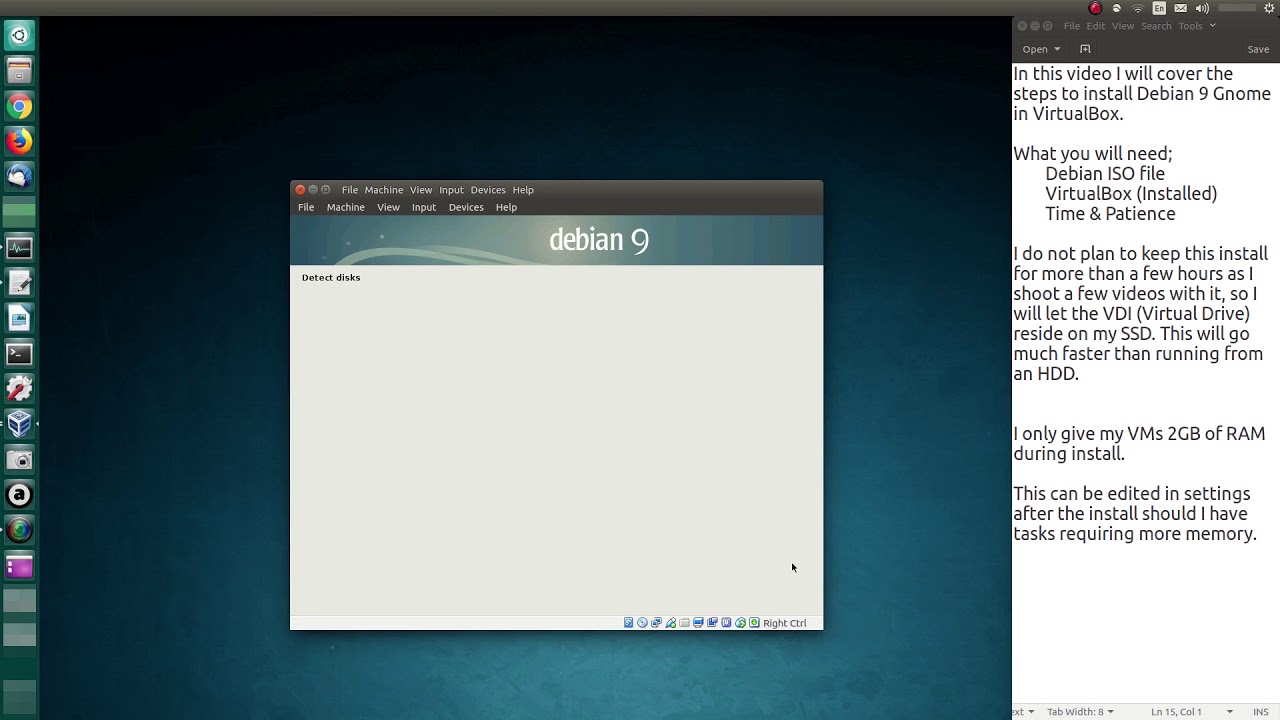
Task: Click the VirtualBox cube icon in the launcher
Action: coord(19,424)
